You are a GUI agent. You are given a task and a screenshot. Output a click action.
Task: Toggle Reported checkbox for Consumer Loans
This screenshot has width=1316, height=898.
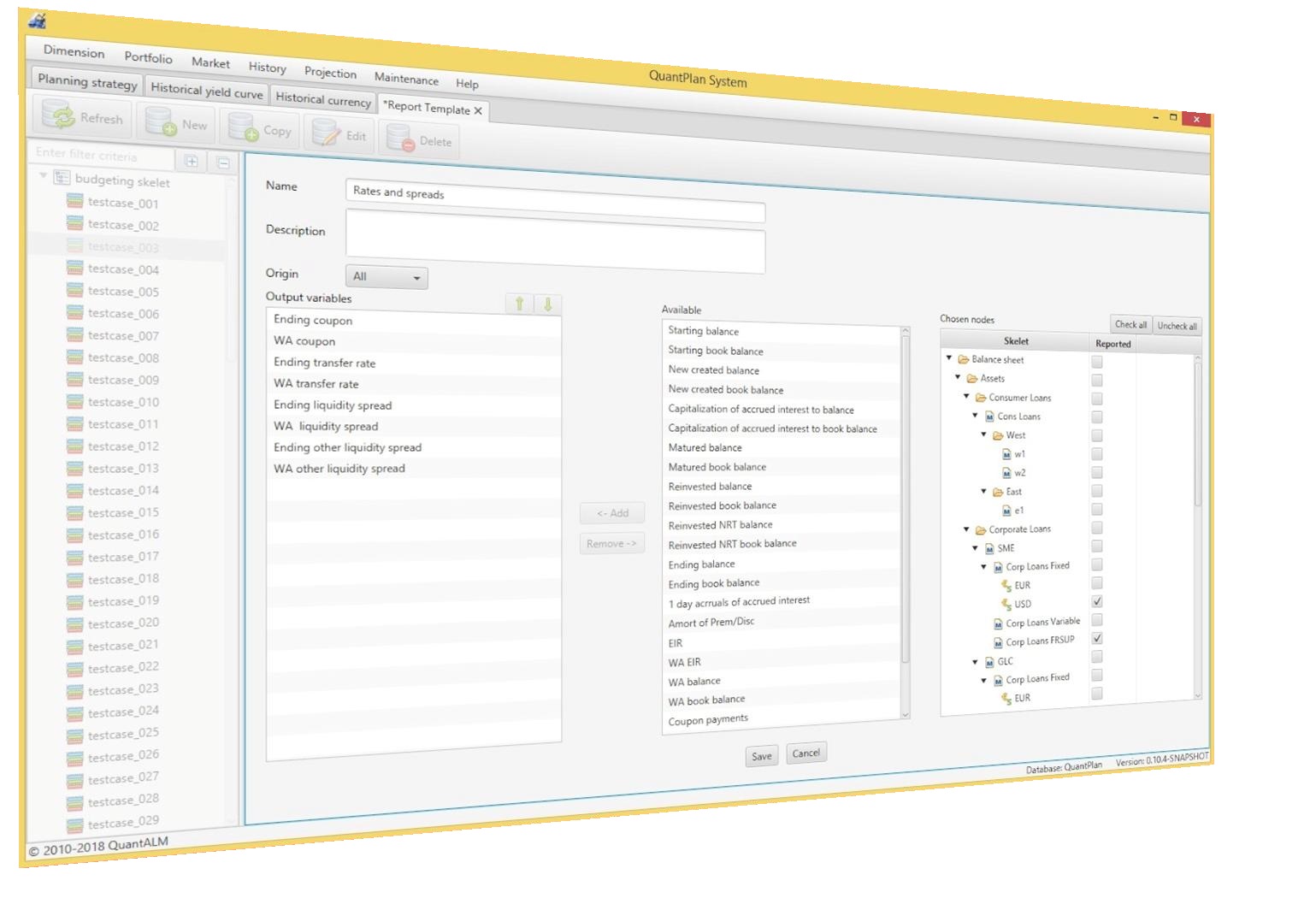pyautogui.click(x=1097, y=399)
